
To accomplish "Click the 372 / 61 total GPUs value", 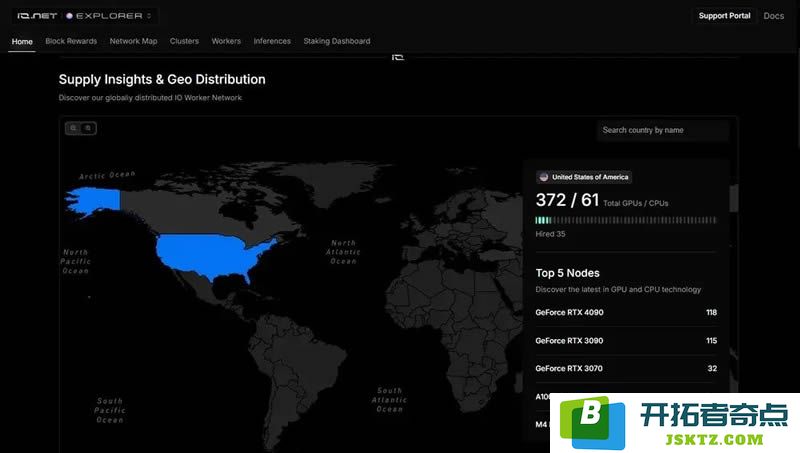I will click(x=567, y=200).
